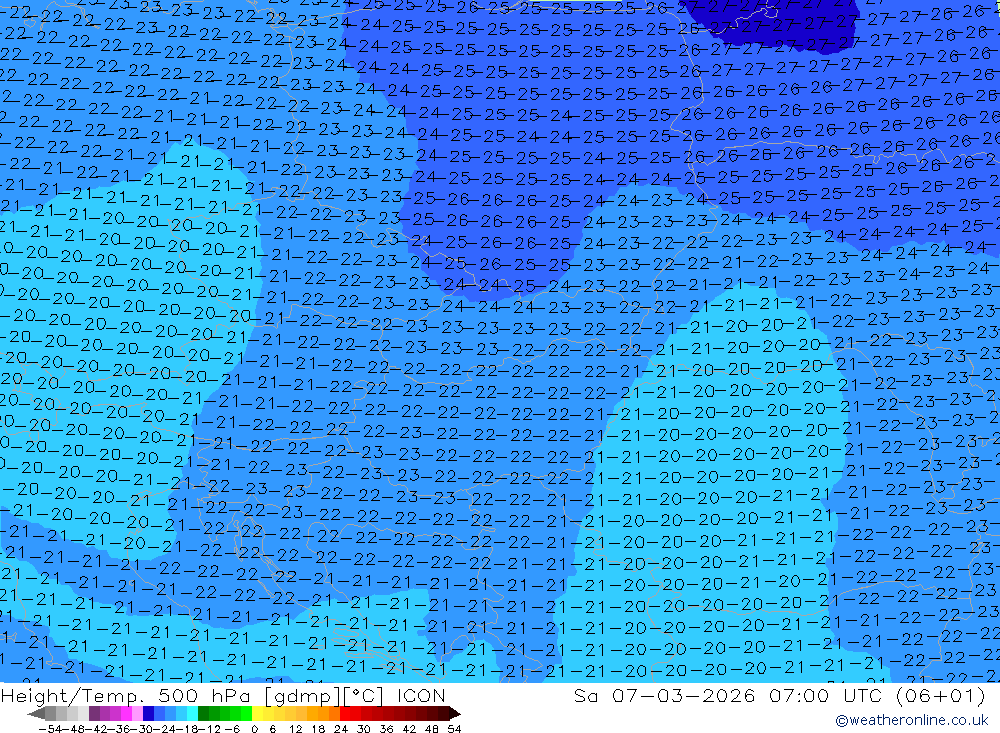This screenshot has height=733, width=1000.
Task: Select the dark green -12 legend swatch
Action: pos(203,713)
